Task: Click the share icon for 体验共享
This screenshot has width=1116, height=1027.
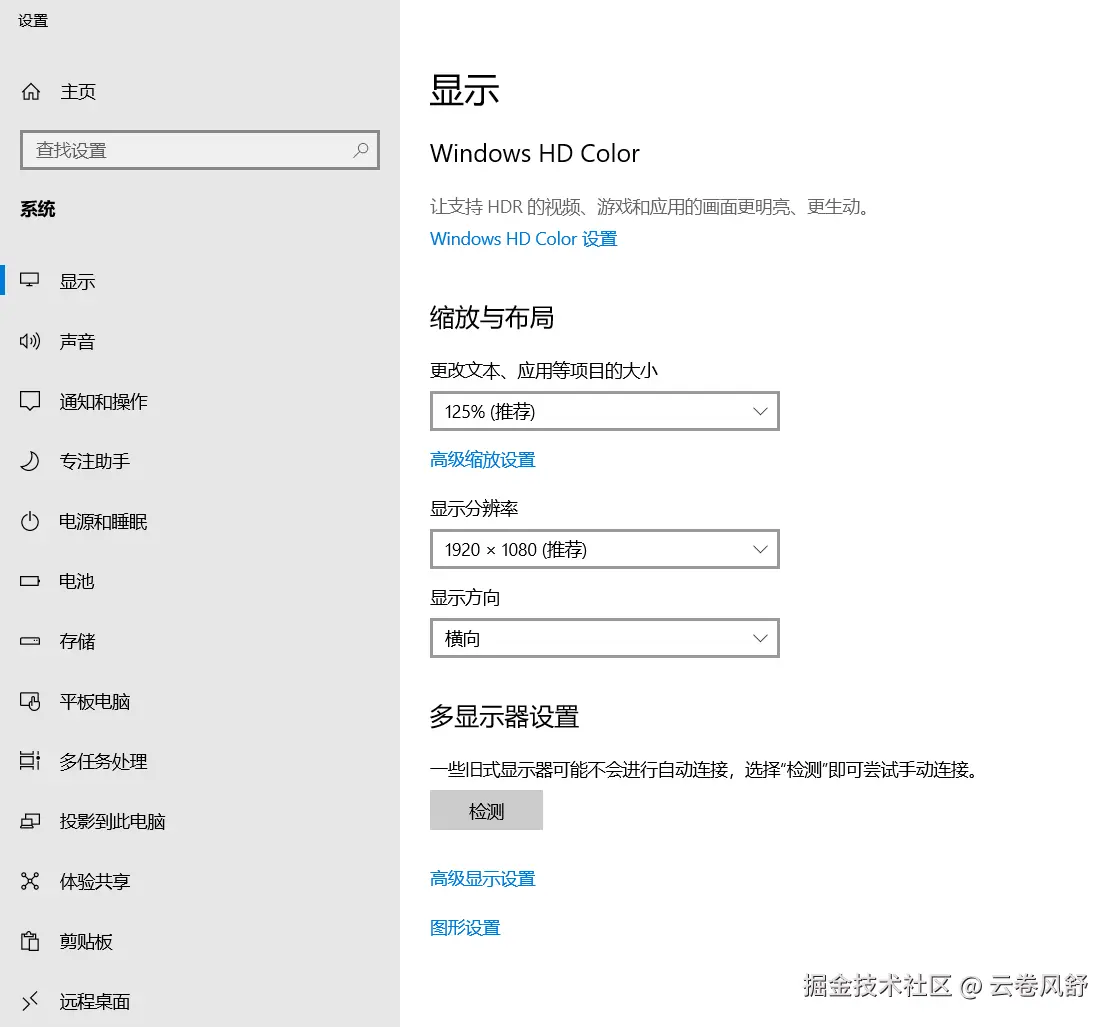Action: click(x=30, y=881)
